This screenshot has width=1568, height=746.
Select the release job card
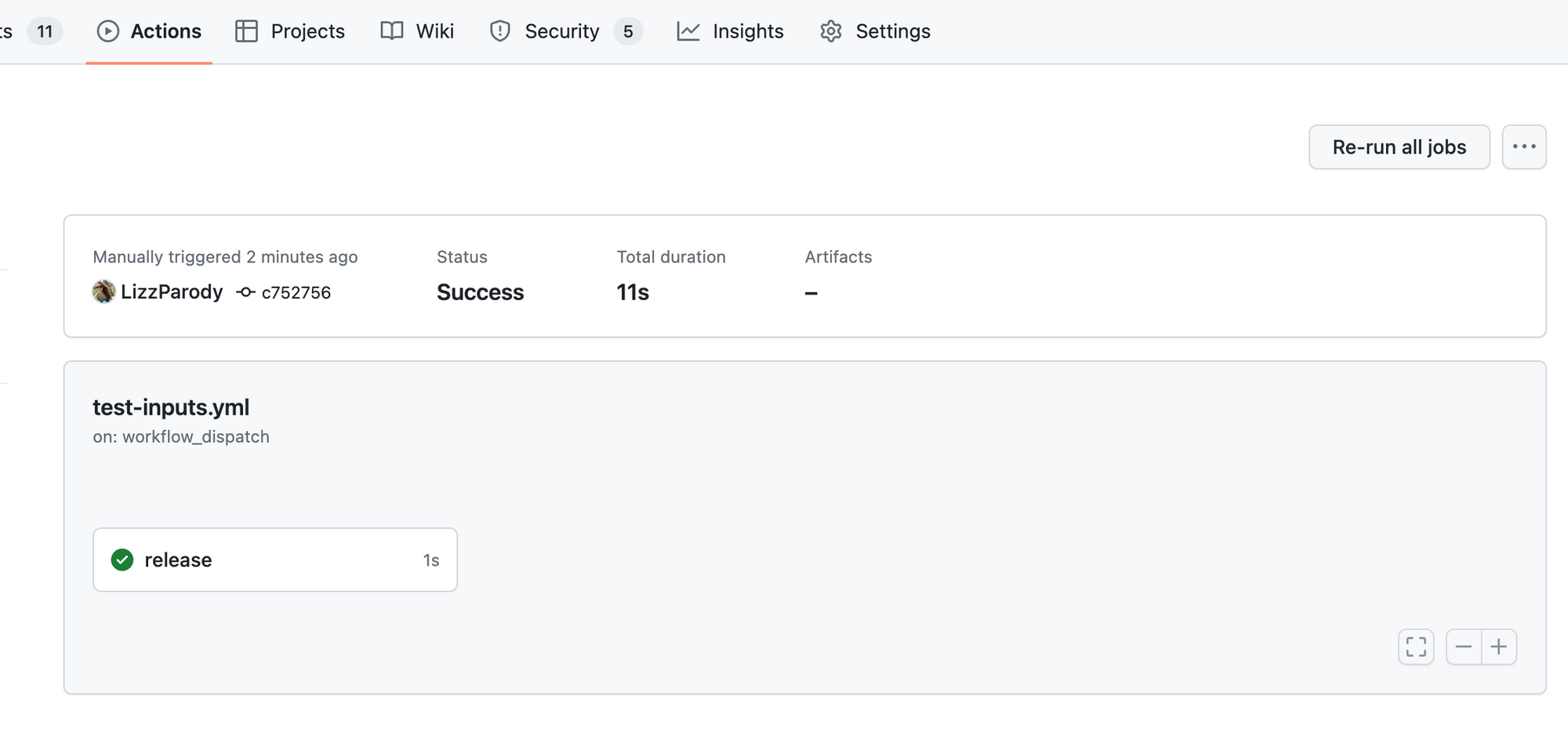pyautogui.click(x=274, y=559)
